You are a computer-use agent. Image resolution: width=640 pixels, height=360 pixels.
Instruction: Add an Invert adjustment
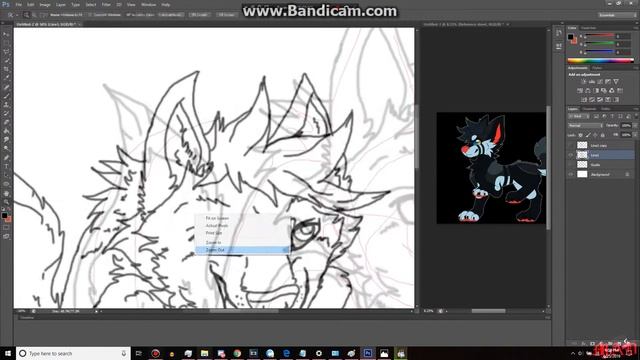[584, 100]
